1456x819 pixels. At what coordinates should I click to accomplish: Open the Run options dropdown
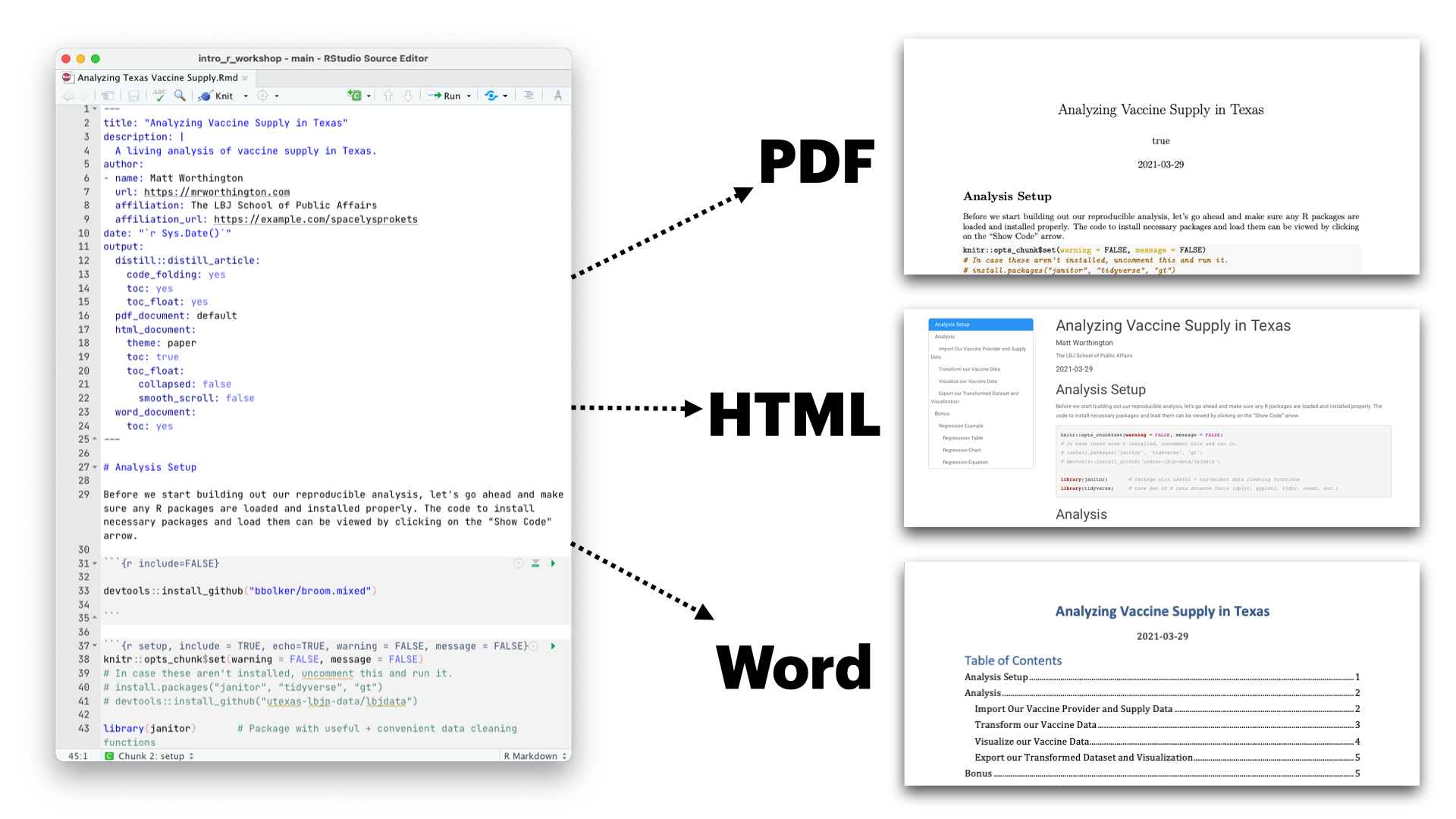[469, 96]
